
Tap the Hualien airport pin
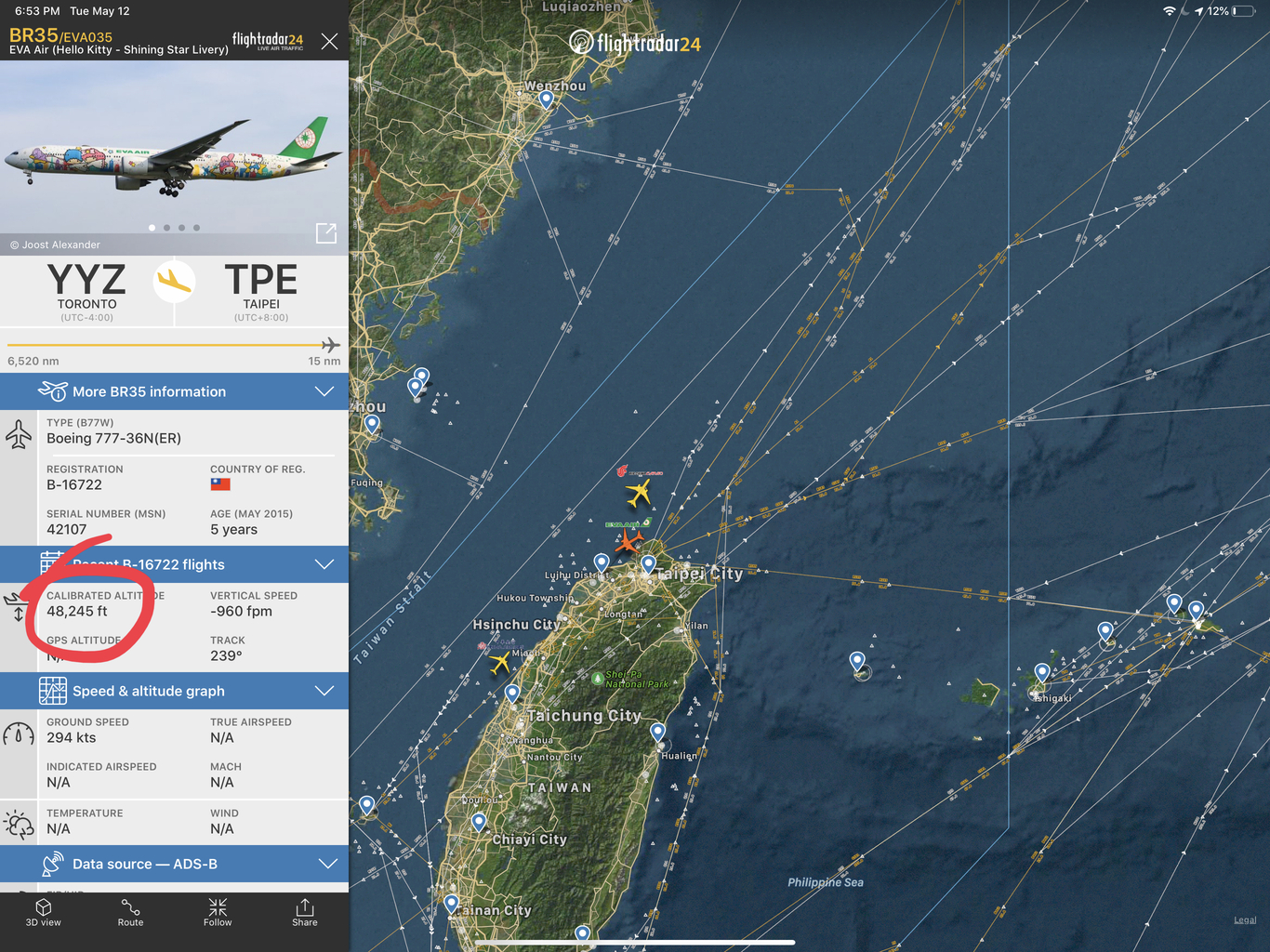[x=658, y=733]
